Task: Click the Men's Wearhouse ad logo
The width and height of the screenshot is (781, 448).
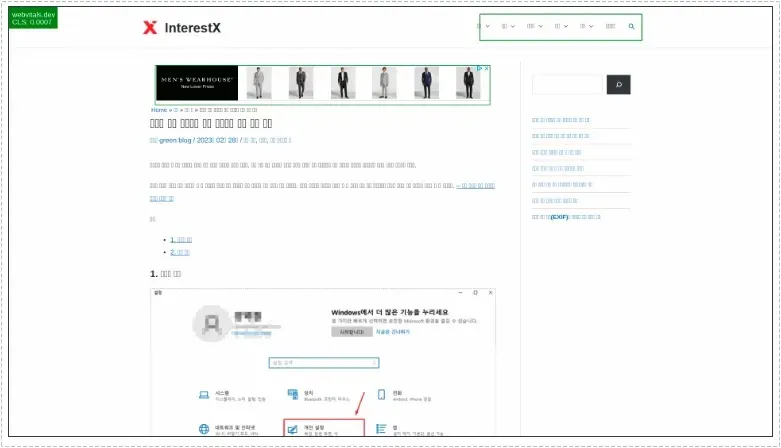Action: click(x=197, y=83)
